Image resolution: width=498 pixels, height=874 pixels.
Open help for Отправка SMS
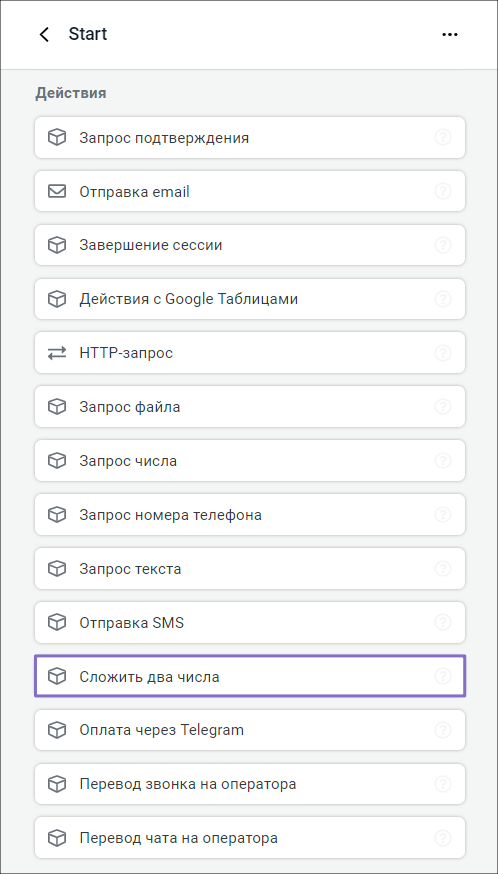click(443, 622)
